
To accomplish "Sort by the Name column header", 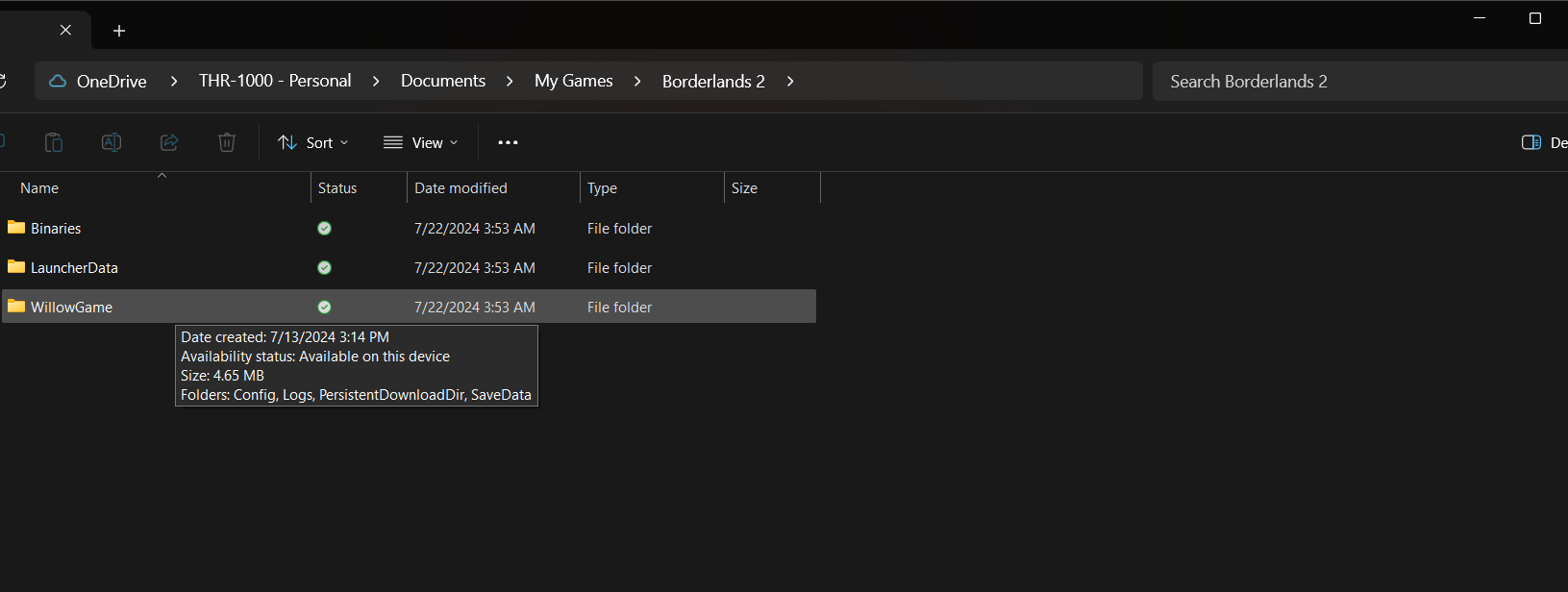I will coord(156,188).
